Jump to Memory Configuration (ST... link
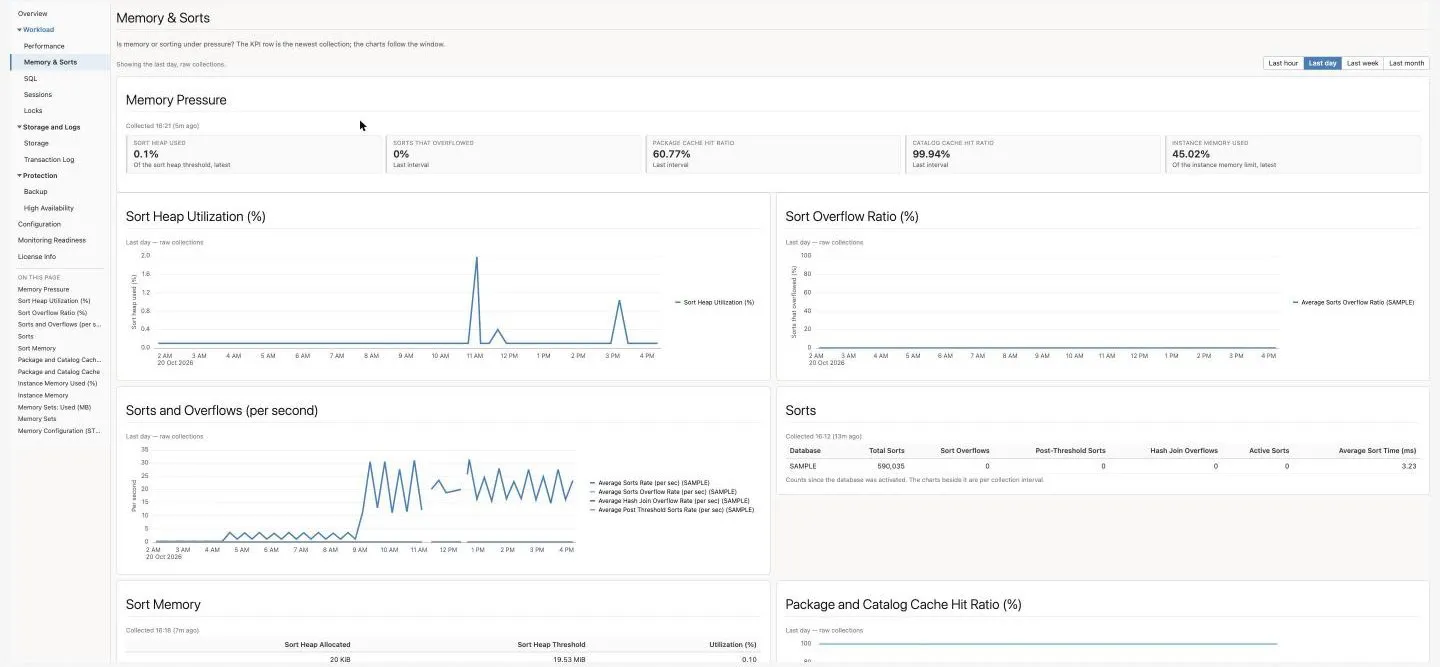Screen dimensions: 1440x667 tap(59, 431)
